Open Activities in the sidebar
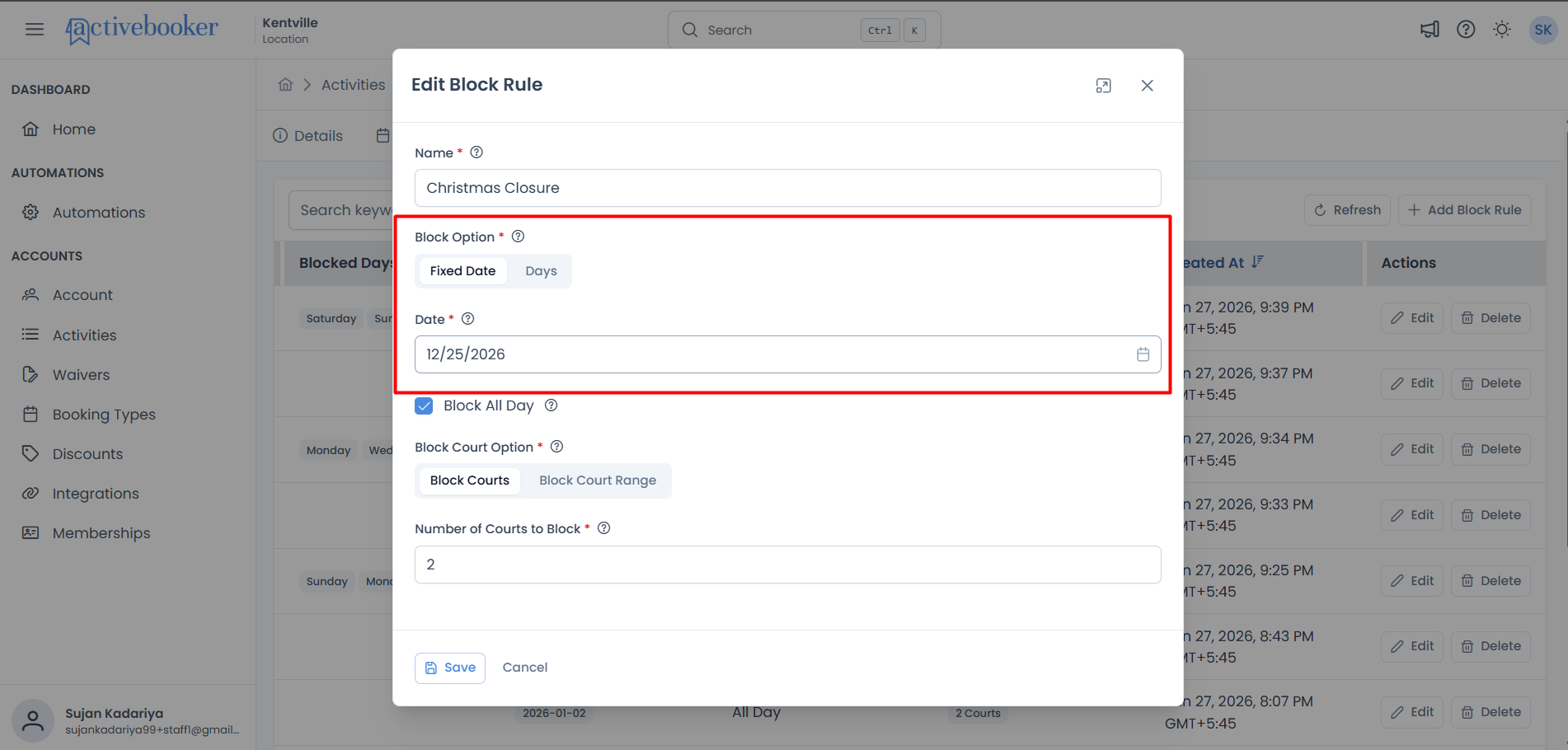 pyautogui.click(x=85, y=335)
